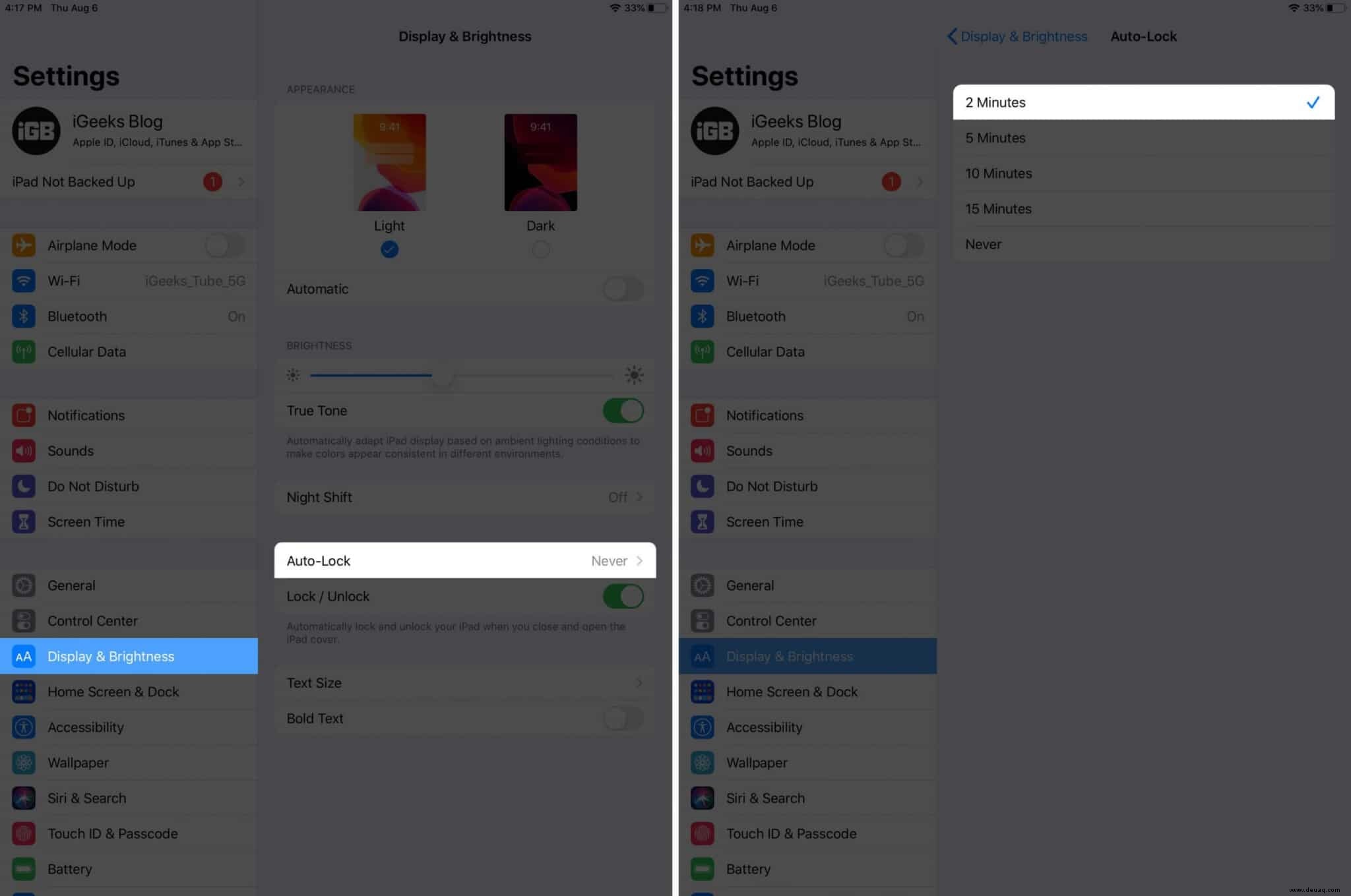Select Never auto-lock option
The height and width of the screenshot is (896, 1351).
[x=1143, y=244]
